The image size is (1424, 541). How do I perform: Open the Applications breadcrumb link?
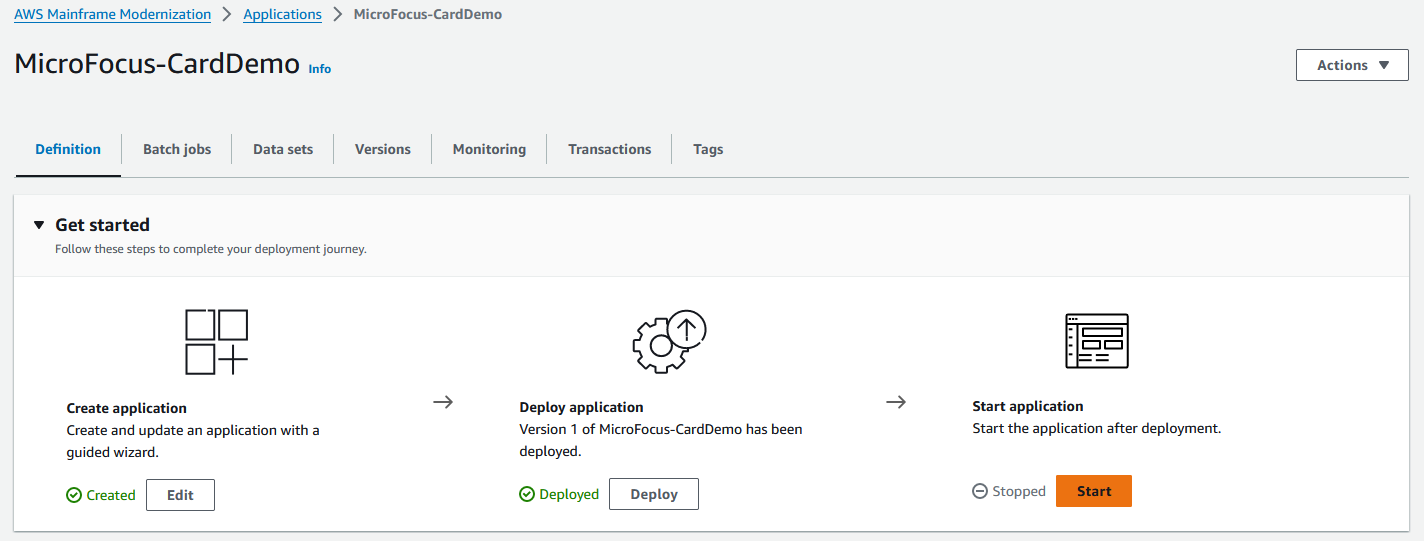283,15
